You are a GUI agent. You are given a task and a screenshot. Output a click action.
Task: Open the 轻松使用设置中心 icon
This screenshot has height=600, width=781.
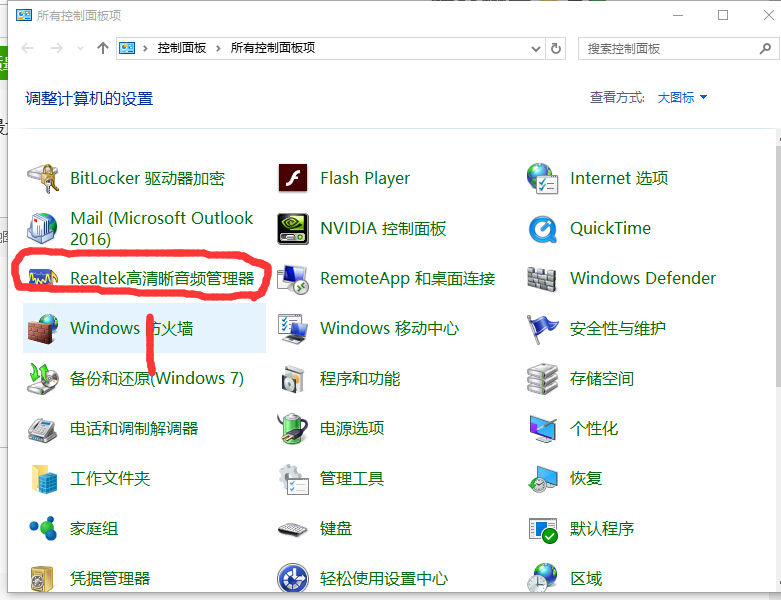click(293, 578)
